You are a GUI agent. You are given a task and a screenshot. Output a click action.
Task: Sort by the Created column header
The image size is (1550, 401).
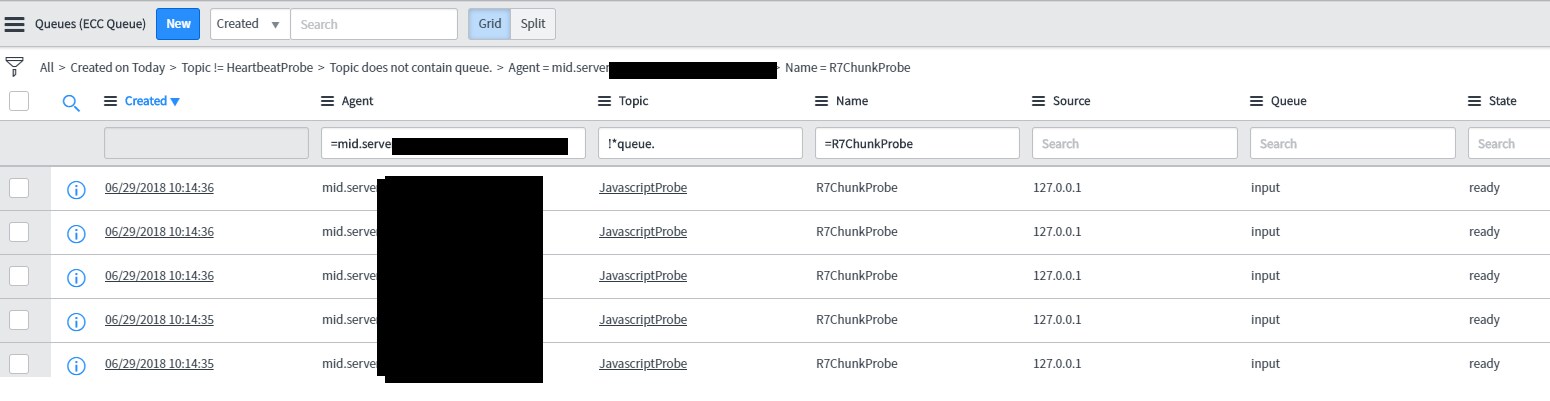pos(145,101)
